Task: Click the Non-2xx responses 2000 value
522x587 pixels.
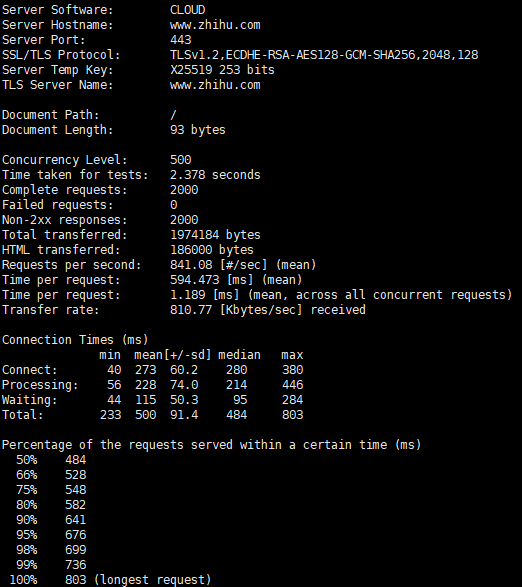Action: 184,220
